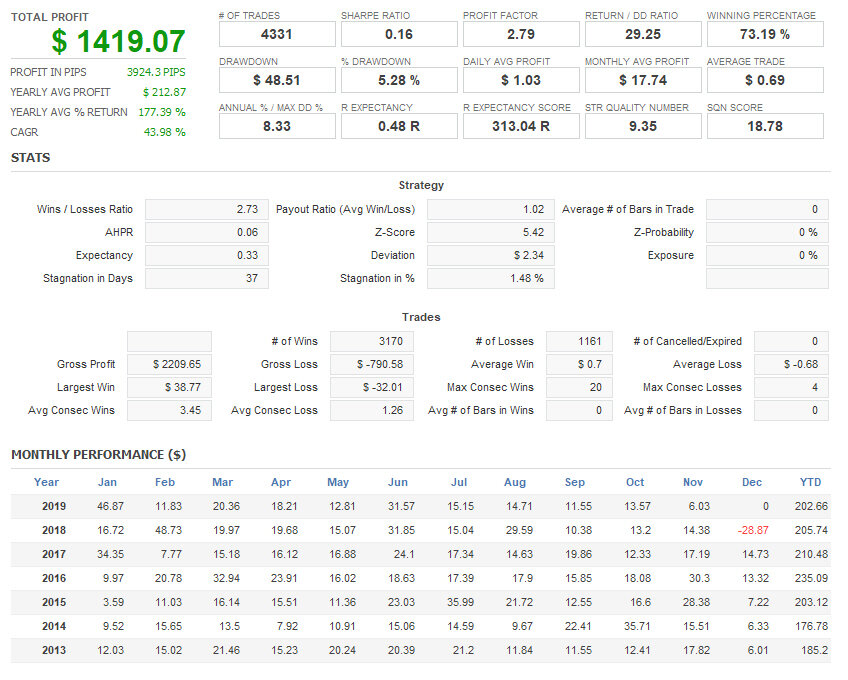Click Annual % / Max DD % box 8.33

[277, 126]
